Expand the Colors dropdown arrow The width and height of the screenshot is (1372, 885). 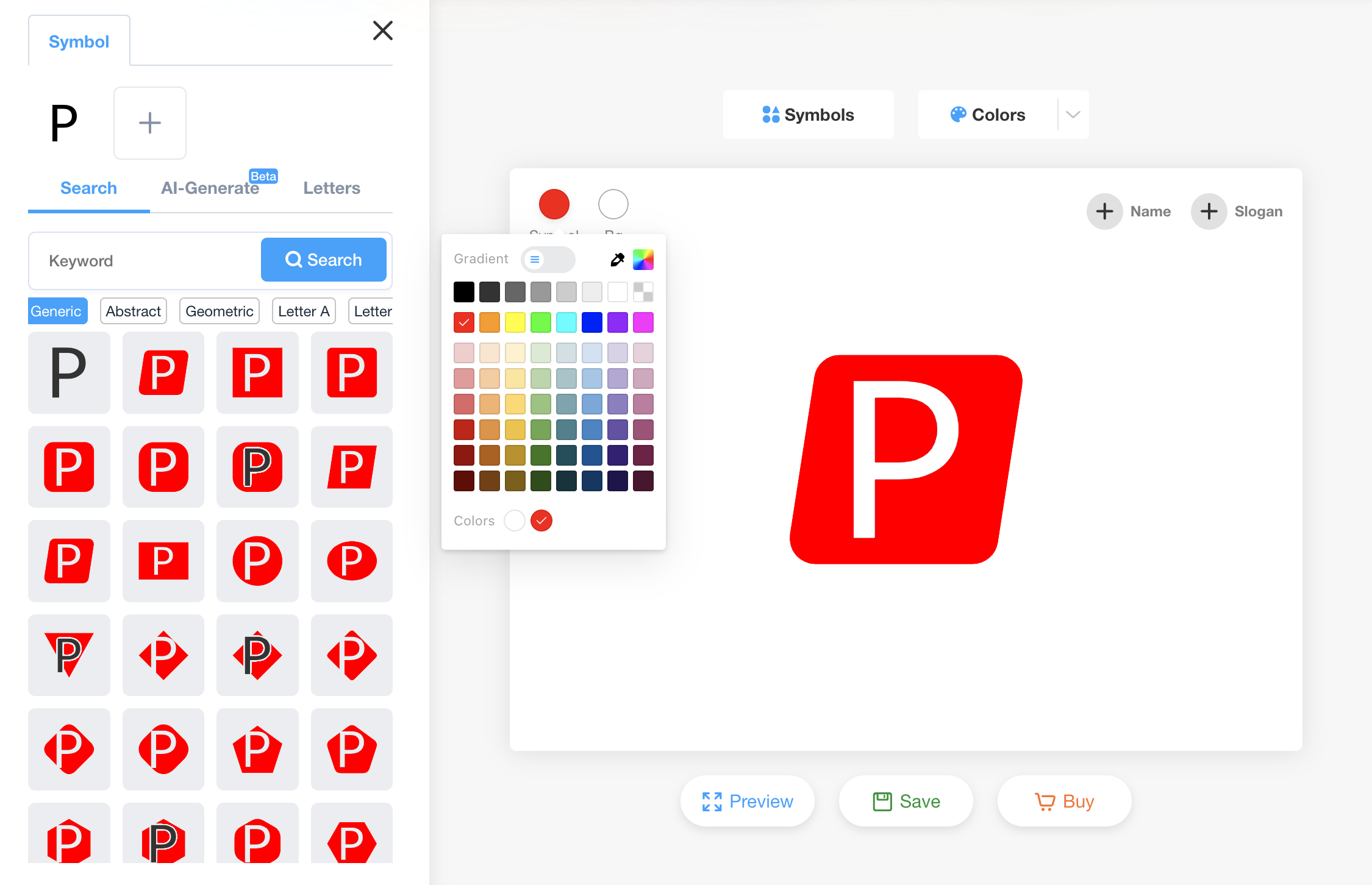coord(1073,115)
